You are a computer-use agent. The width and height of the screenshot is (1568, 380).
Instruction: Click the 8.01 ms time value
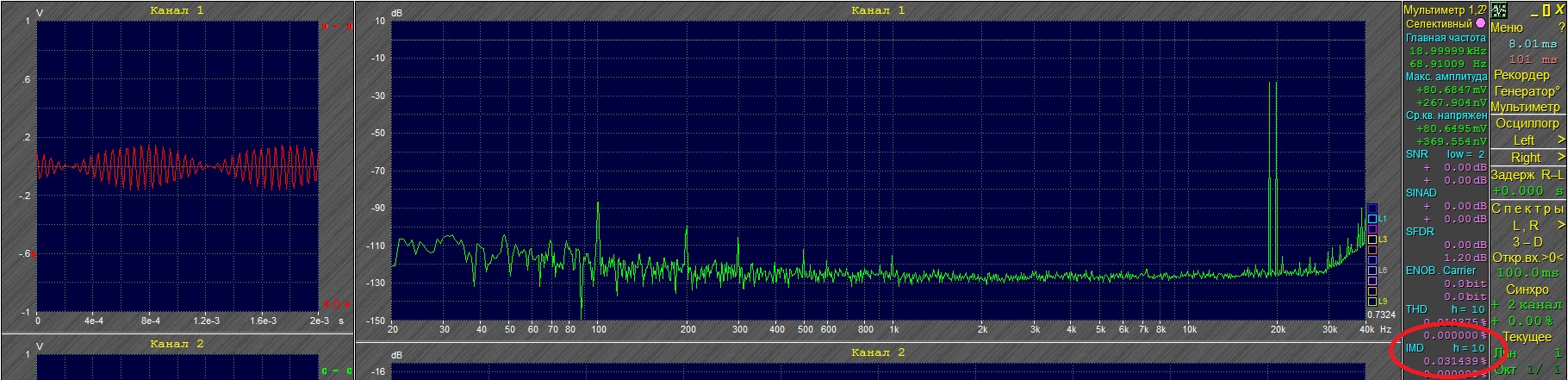1534,43
